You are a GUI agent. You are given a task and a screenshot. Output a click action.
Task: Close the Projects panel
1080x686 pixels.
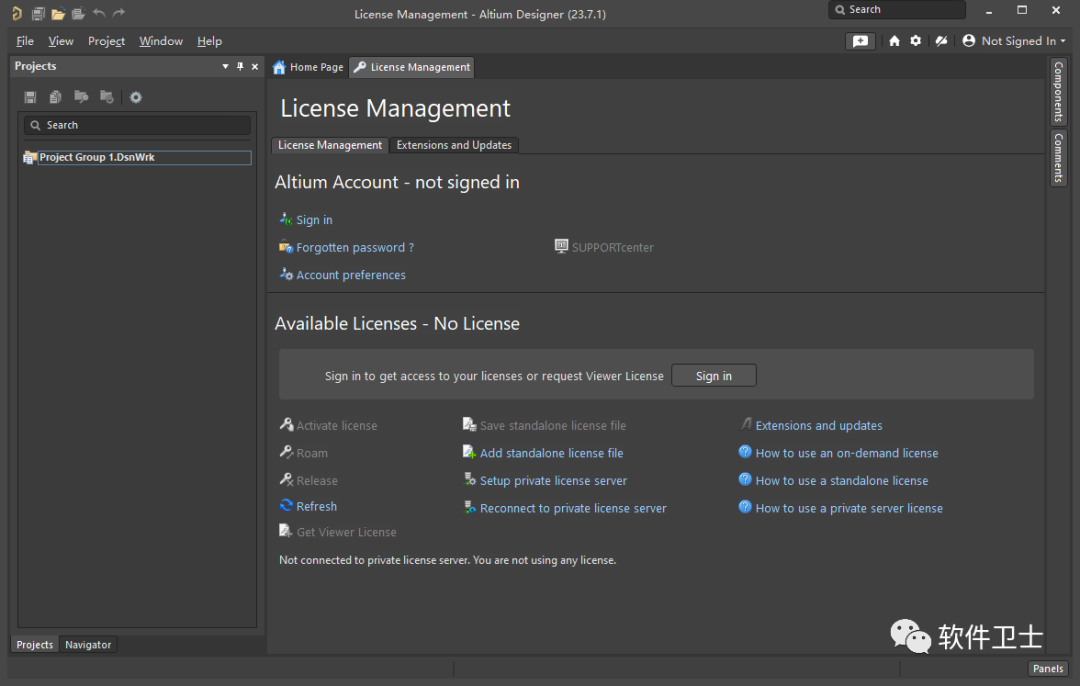tap(255, 67)
